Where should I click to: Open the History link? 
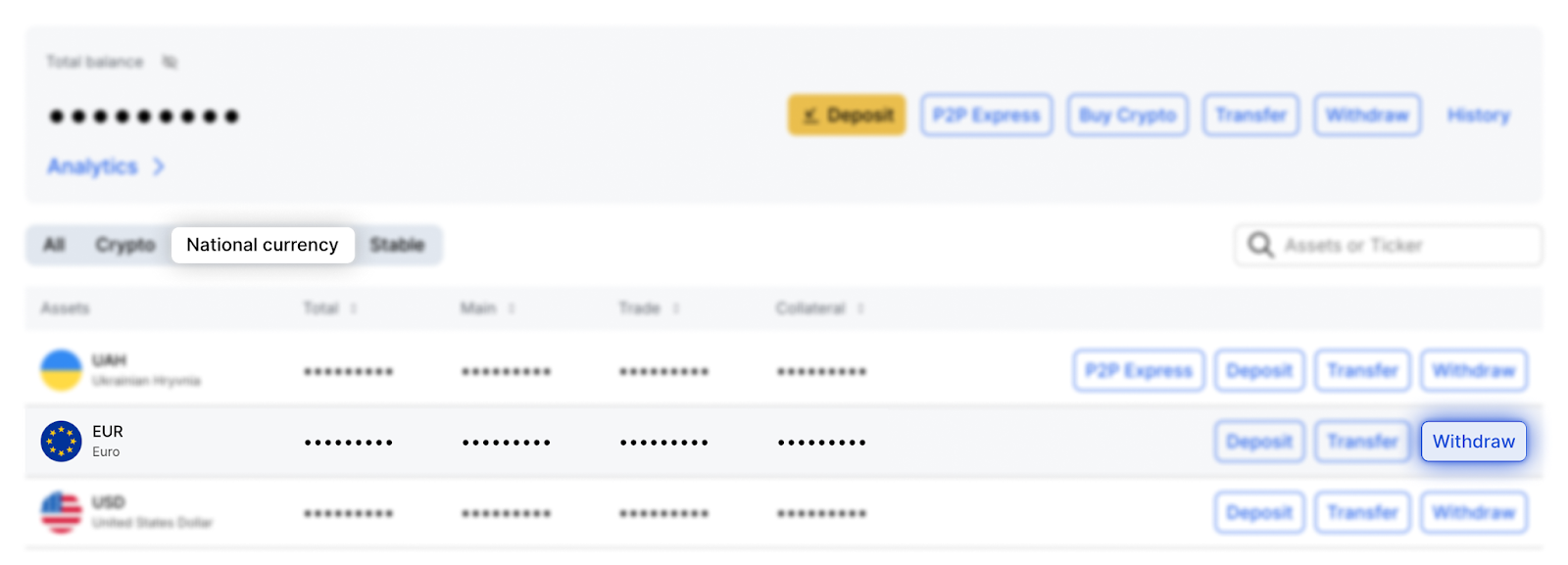coord(1478,116)
